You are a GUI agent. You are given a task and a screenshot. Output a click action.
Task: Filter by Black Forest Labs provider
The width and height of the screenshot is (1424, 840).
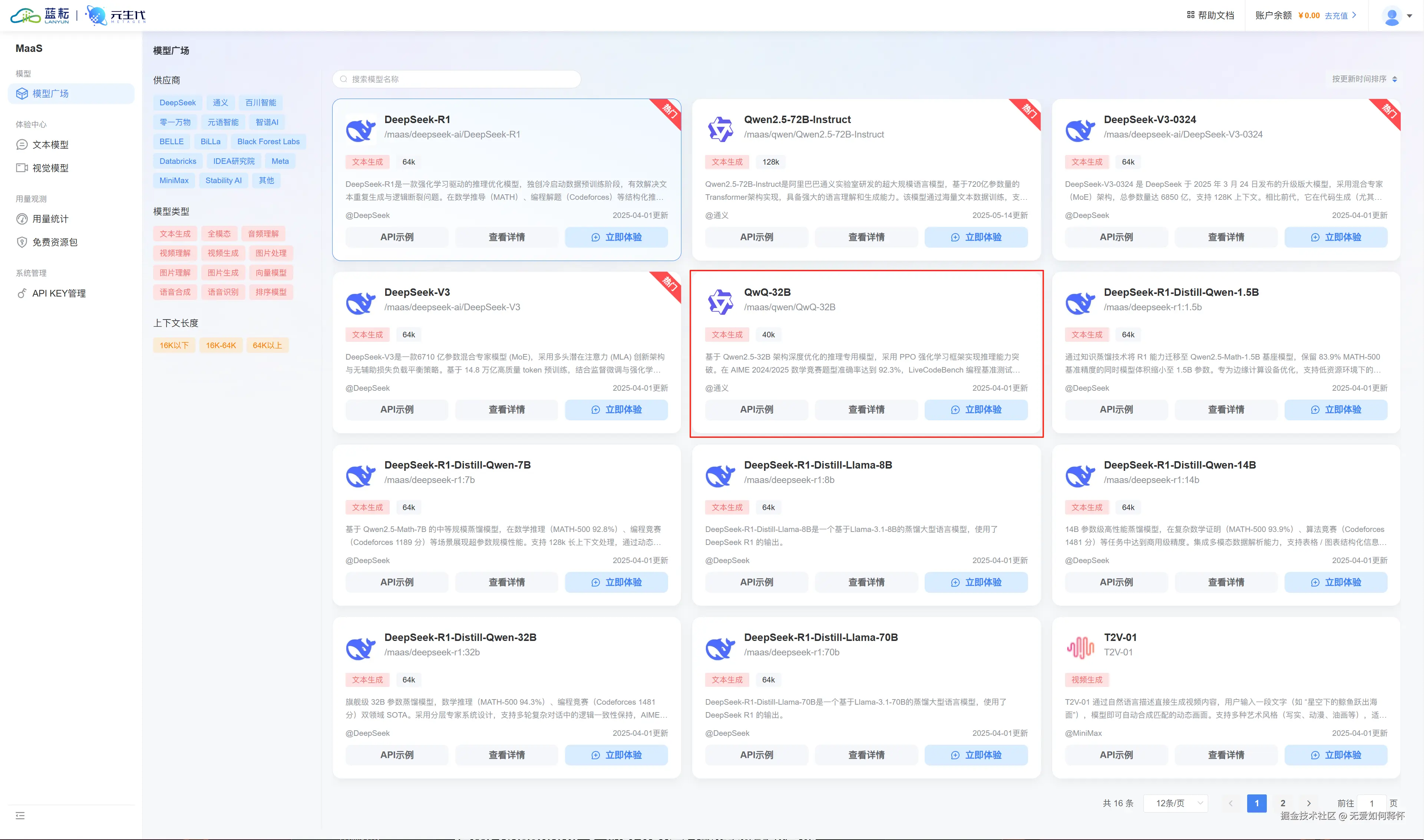click(x=268, y=142)
